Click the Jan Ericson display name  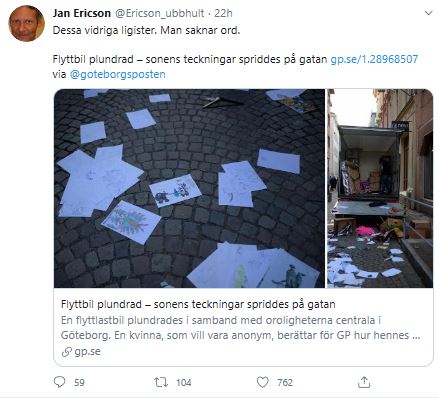(82, 13)
